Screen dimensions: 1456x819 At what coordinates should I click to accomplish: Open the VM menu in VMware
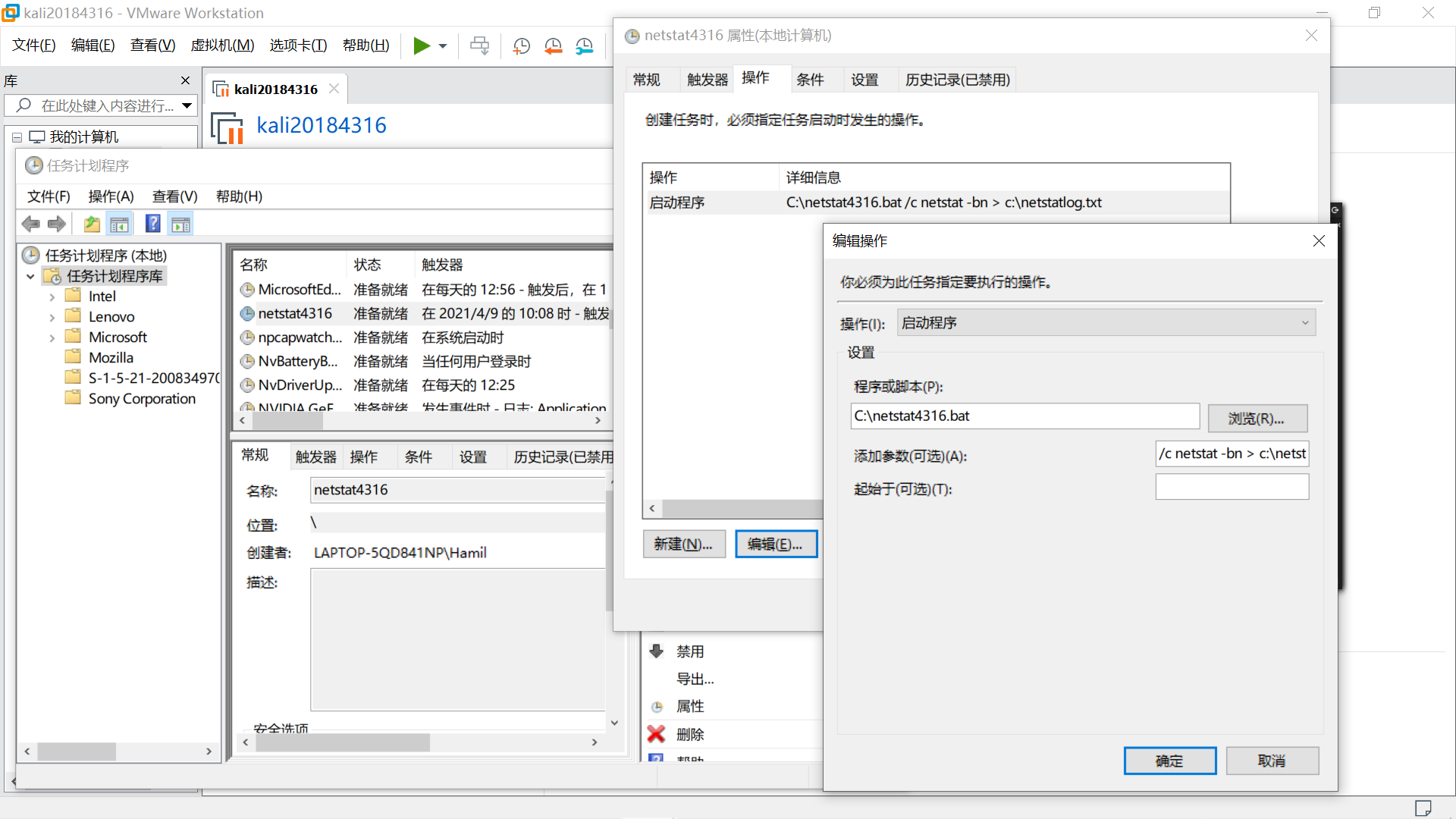point(222,45)
